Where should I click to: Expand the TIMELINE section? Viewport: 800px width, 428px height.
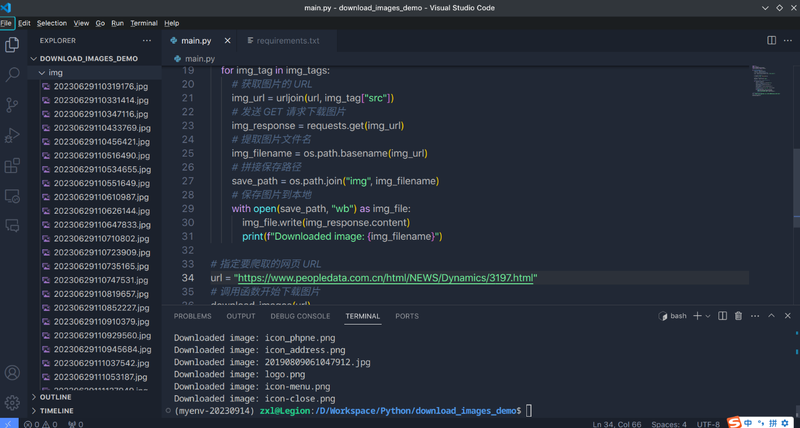pyautogui.click(x=56, y=411)
